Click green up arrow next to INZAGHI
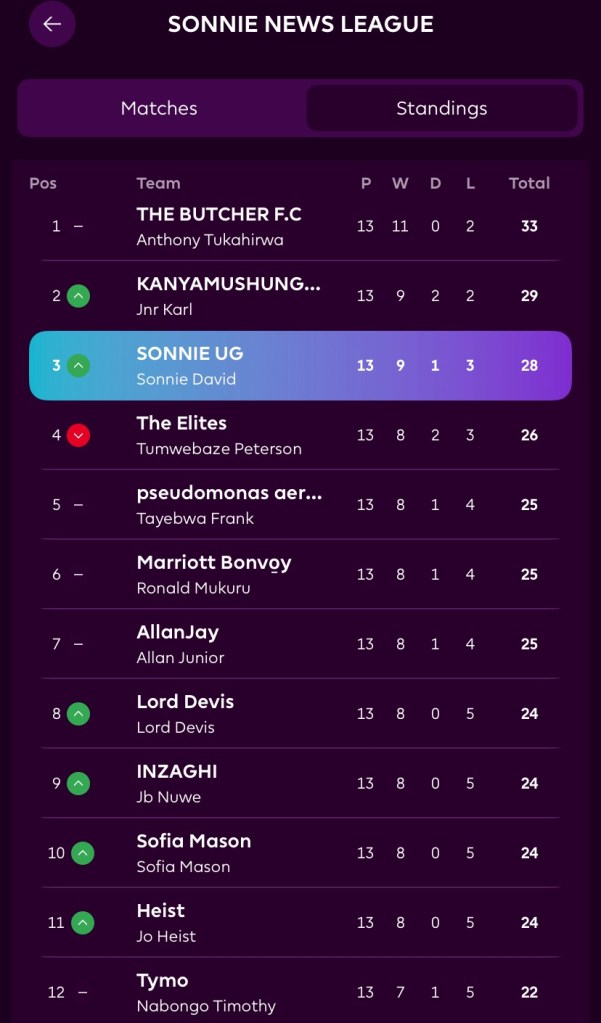Screen dimensions: 601x1023 pos(79,784)
